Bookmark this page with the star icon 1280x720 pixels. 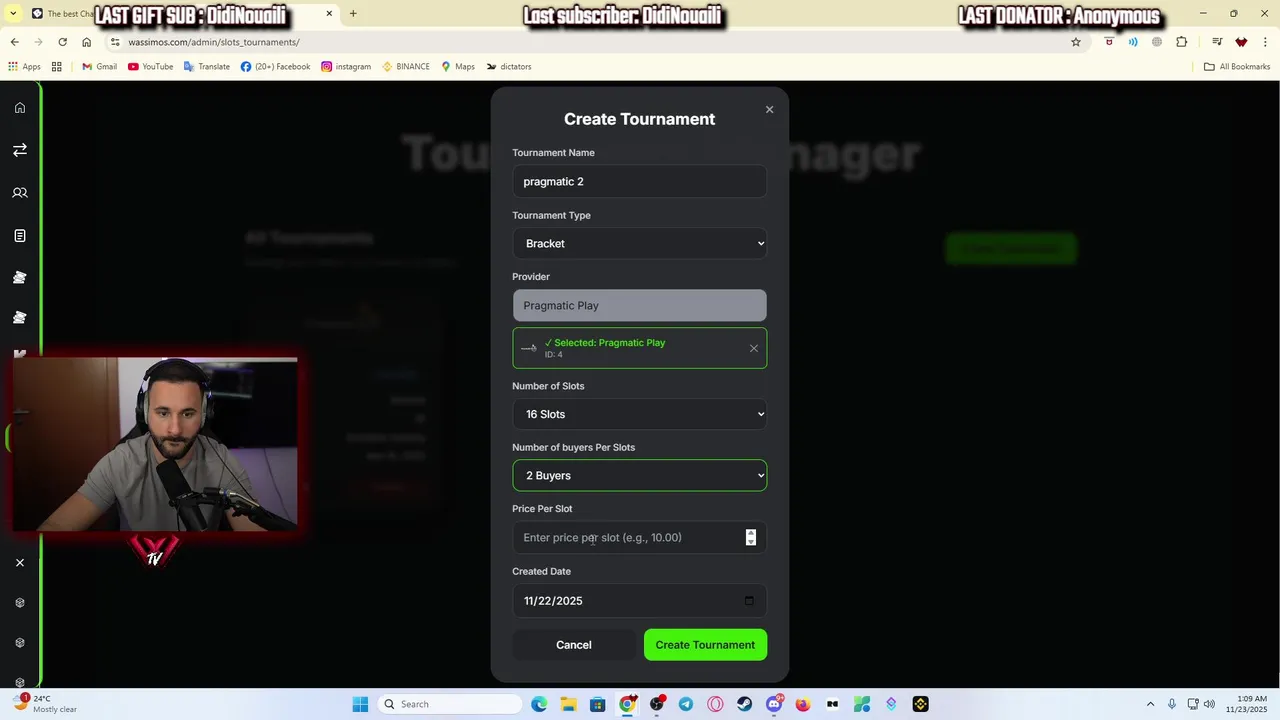click(x=1076, y=42)
